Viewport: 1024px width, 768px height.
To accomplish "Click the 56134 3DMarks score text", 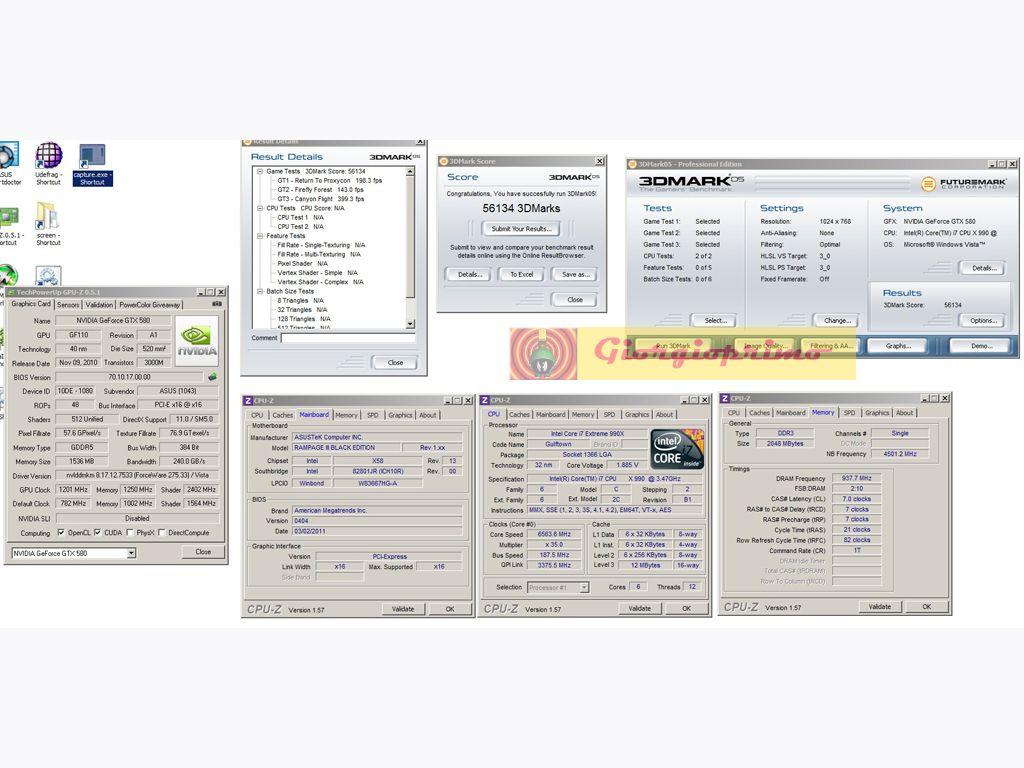I will coord(521,208).
